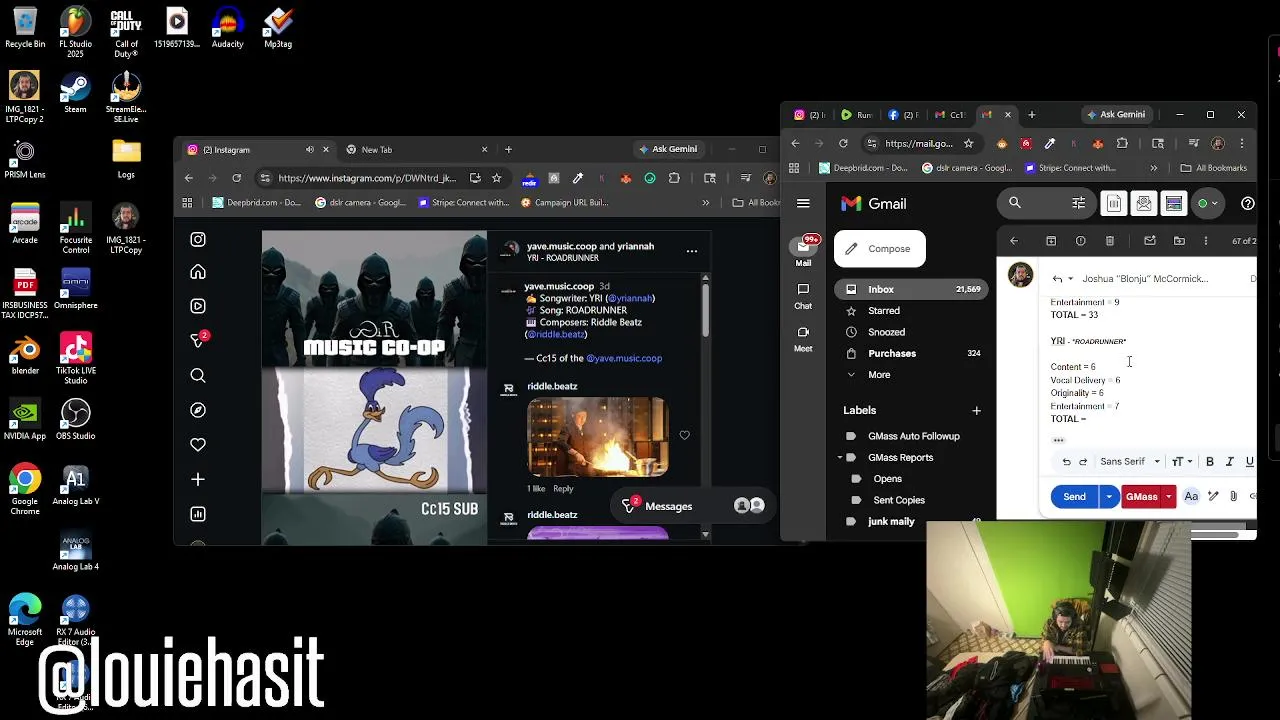
Task: Open reply type dropdown arrow
Action: (1070, 279)
